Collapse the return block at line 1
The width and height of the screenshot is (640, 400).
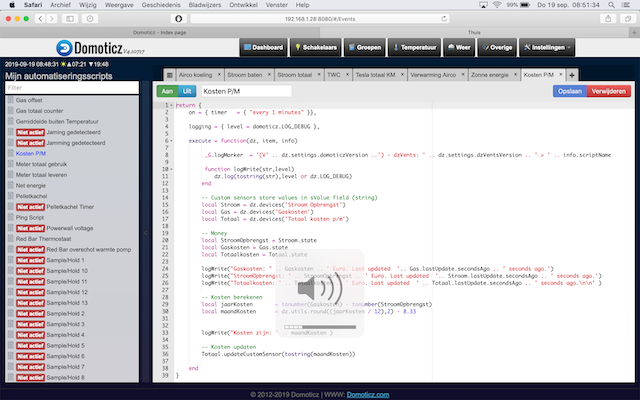click(x=171, y=105)
